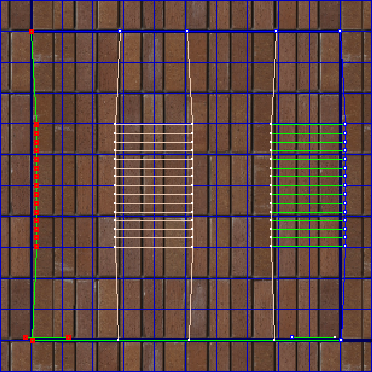
Task: Select the red vertex right of bottom-left corner
Action: tap(68, 338)
